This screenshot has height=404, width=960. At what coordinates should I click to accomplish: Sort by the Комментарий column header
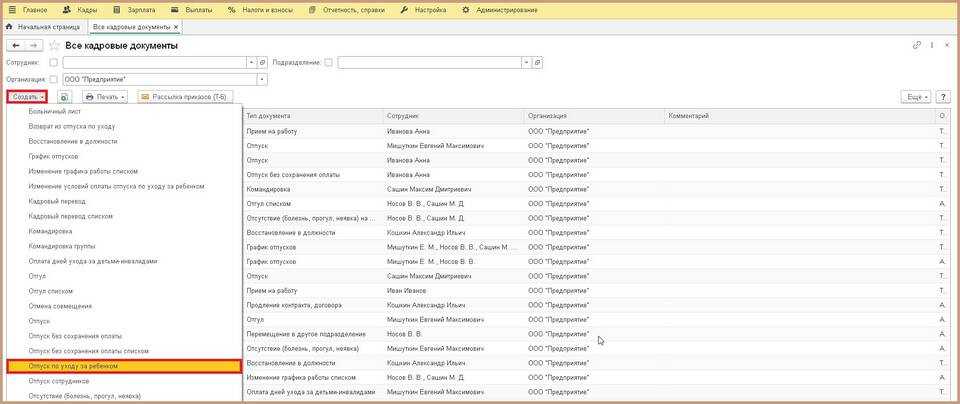(x=800, y=116)
